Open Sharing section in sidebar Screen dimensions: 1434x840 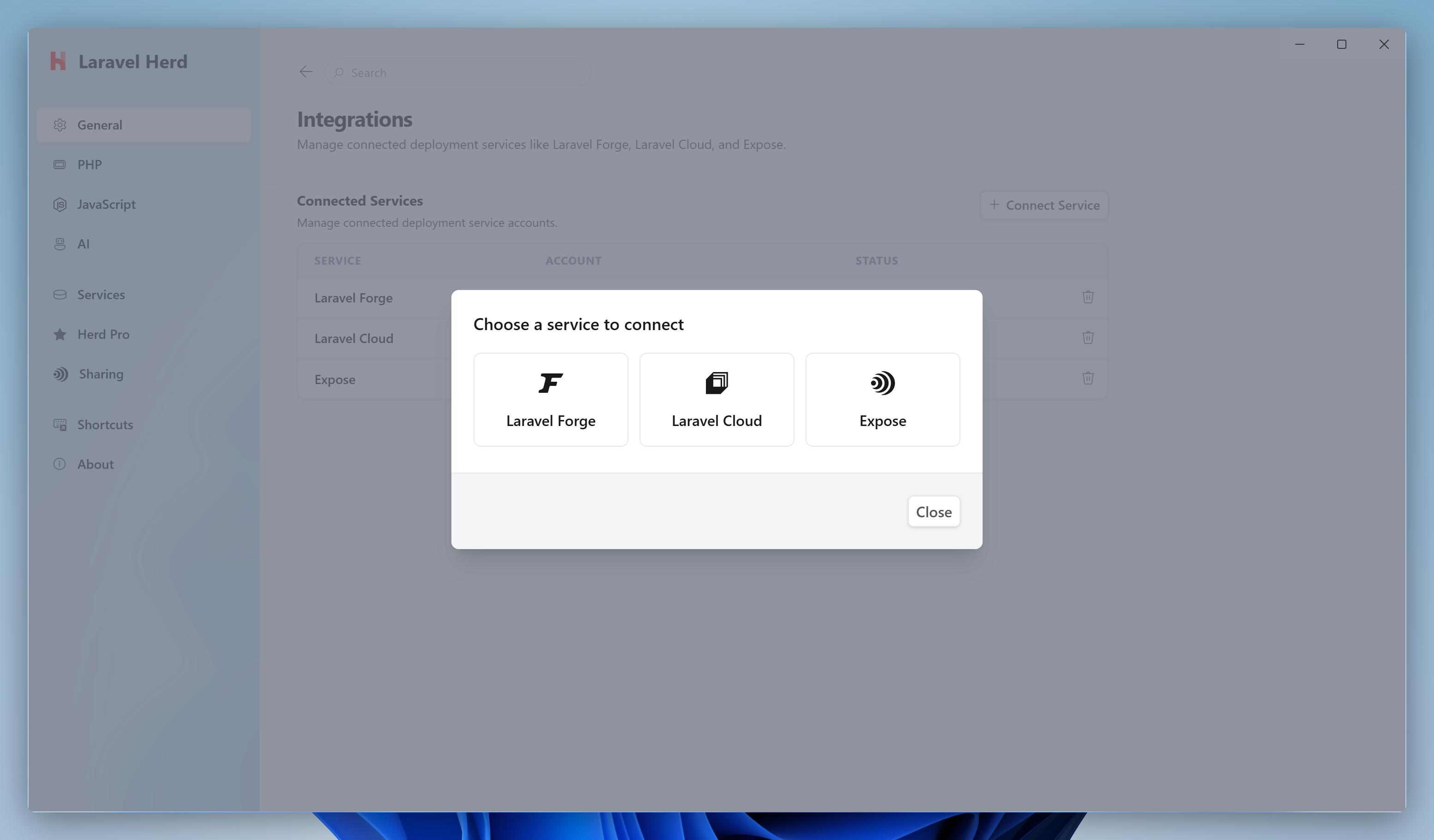tap(143, 374)
